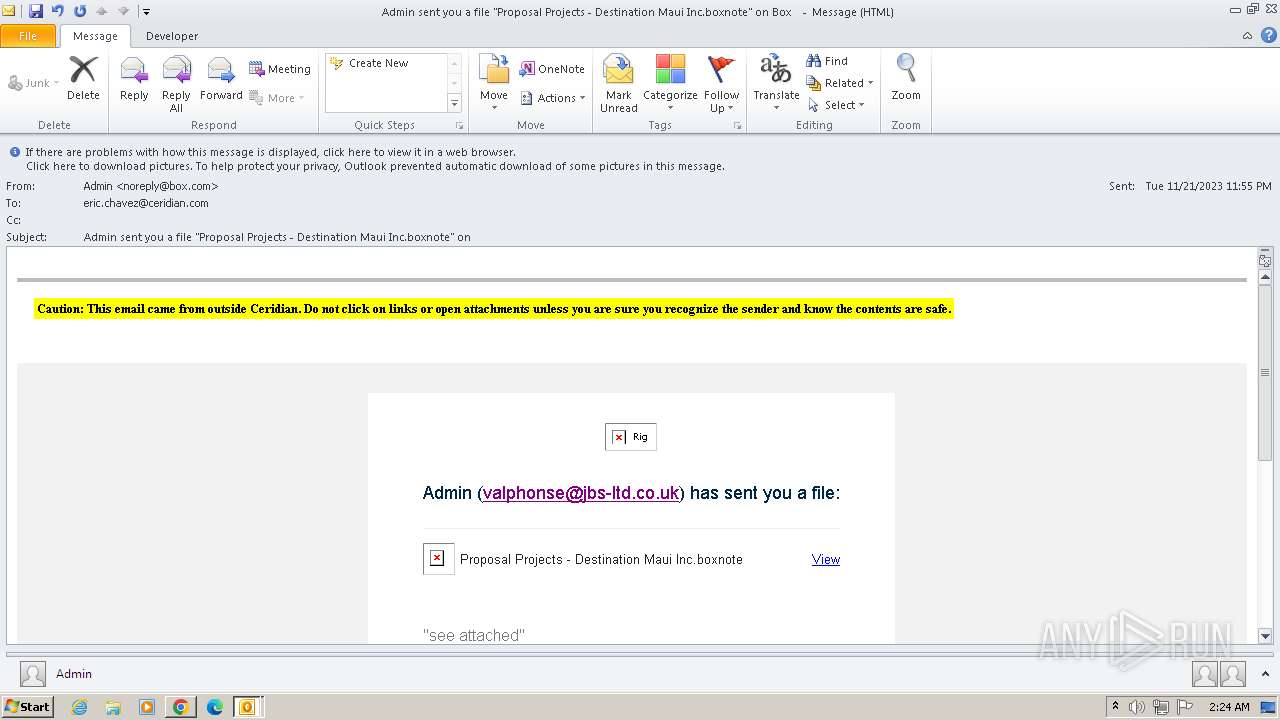Screen dimensions: 1280x720
Task: Click the volume speaker tray icon
Action: (1137, 707)
